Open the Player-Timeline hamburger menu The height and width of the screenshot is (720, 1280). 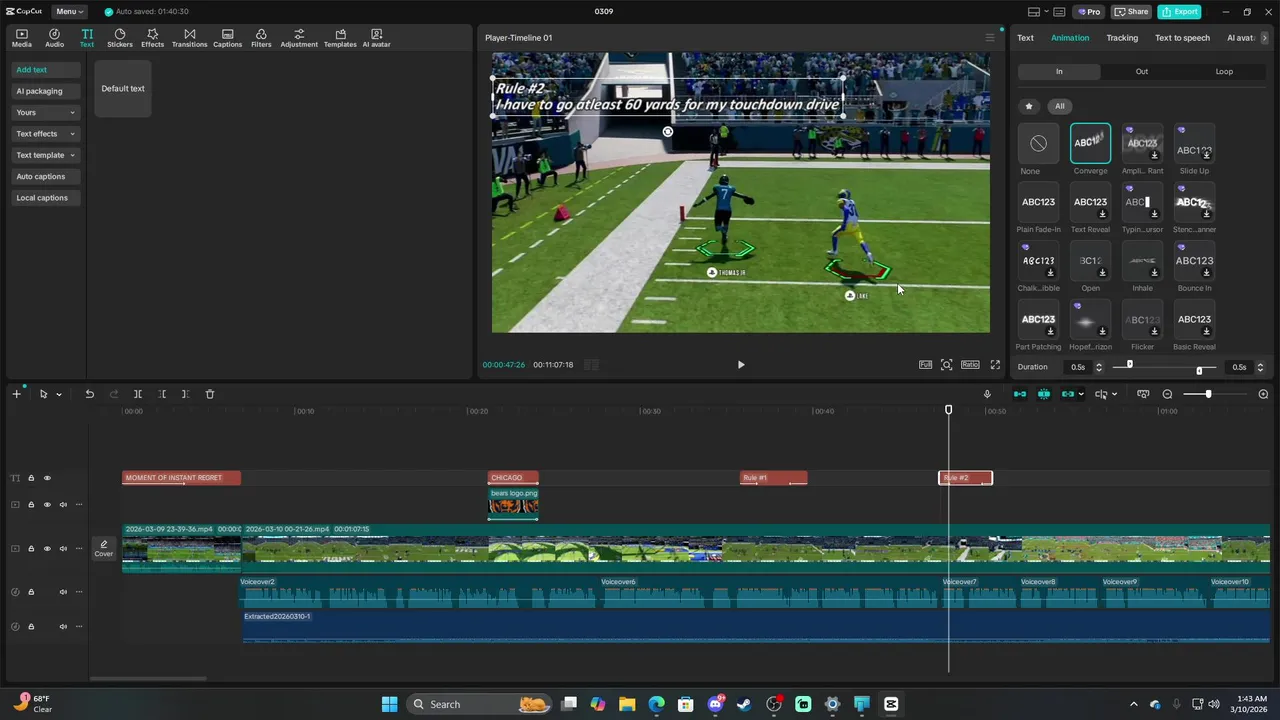pos(990,38)
